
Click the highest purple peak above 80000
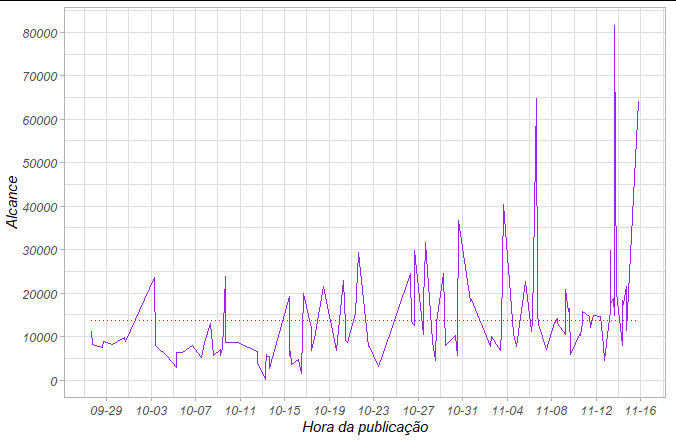(x=614, y=26)
